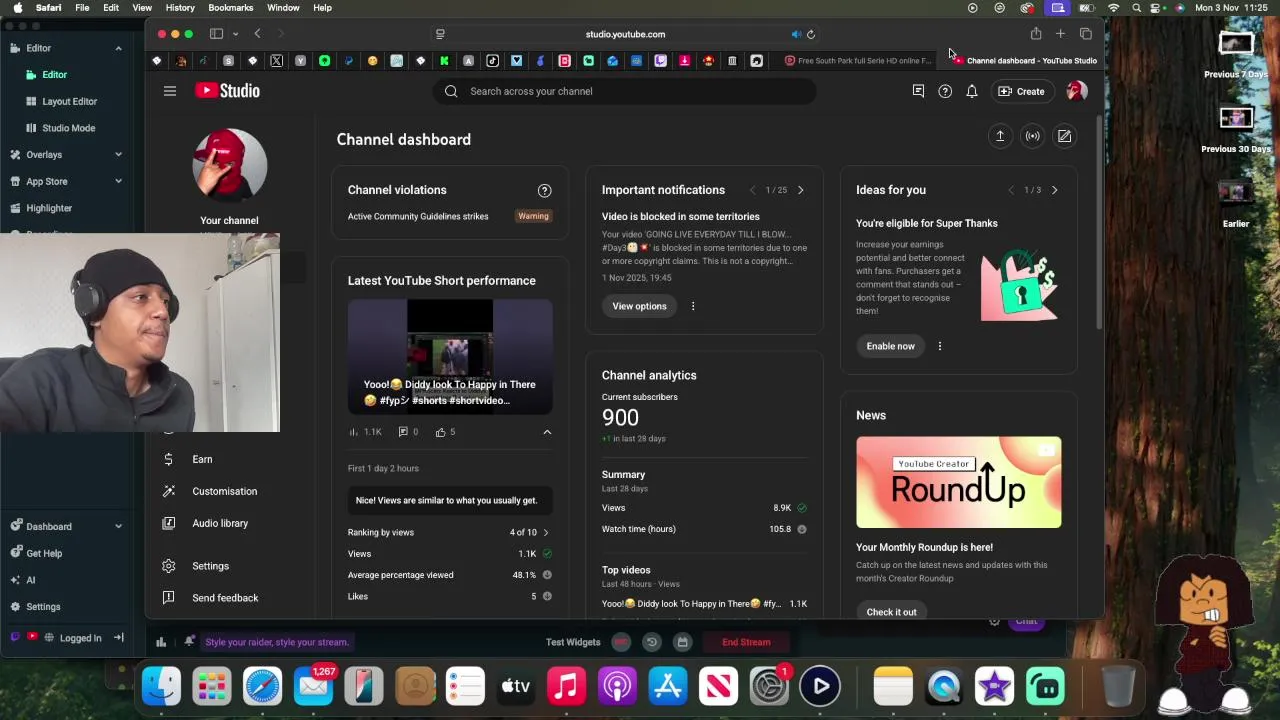The height and width of the screenshot is (720, 1280).
Task: Click Safari share icon in toolbar
Action: coord(1036,34)
